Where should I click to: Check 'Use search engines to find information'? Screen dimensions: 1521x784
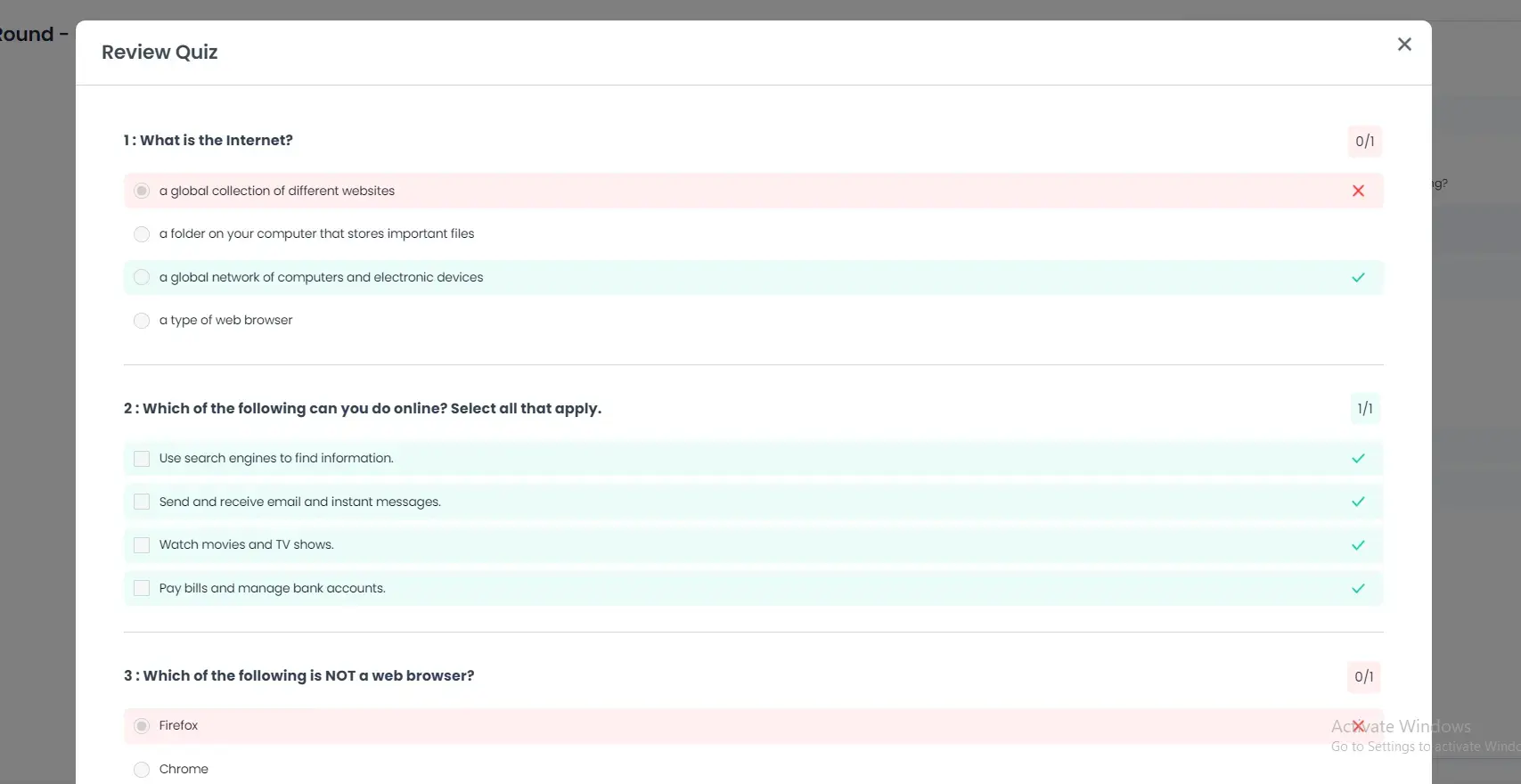coord(142,458)
